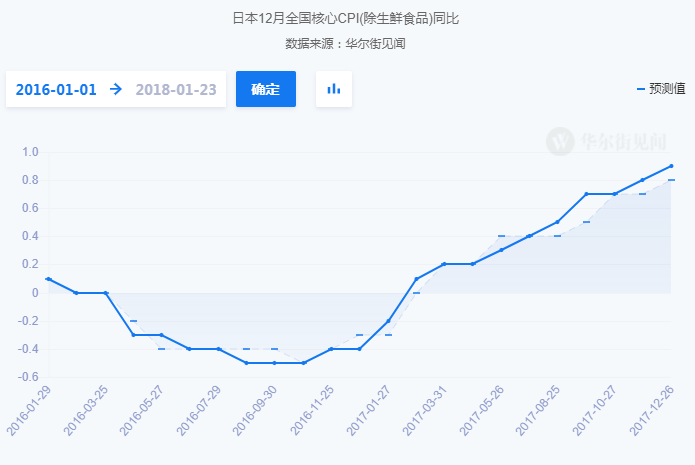Click the x-axis label 2017-05-26
This screenshot has width=695, height=465.
point(482,410)
